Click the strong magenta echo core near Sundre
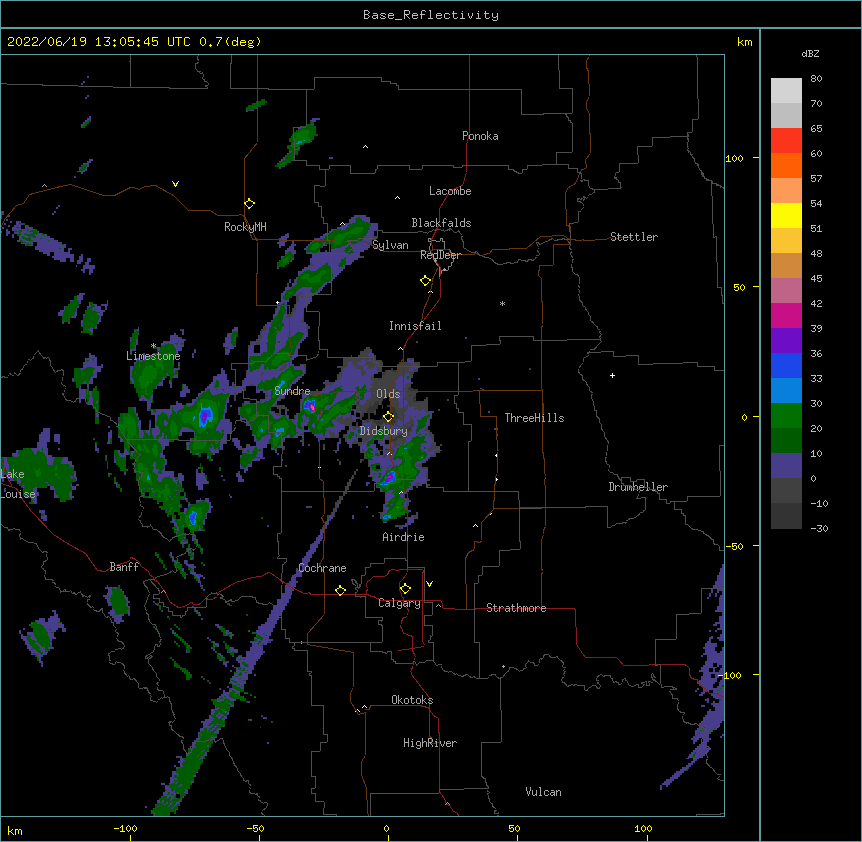Screen dimensions: 862x842 pyautogui.click(x=310, y=406)
